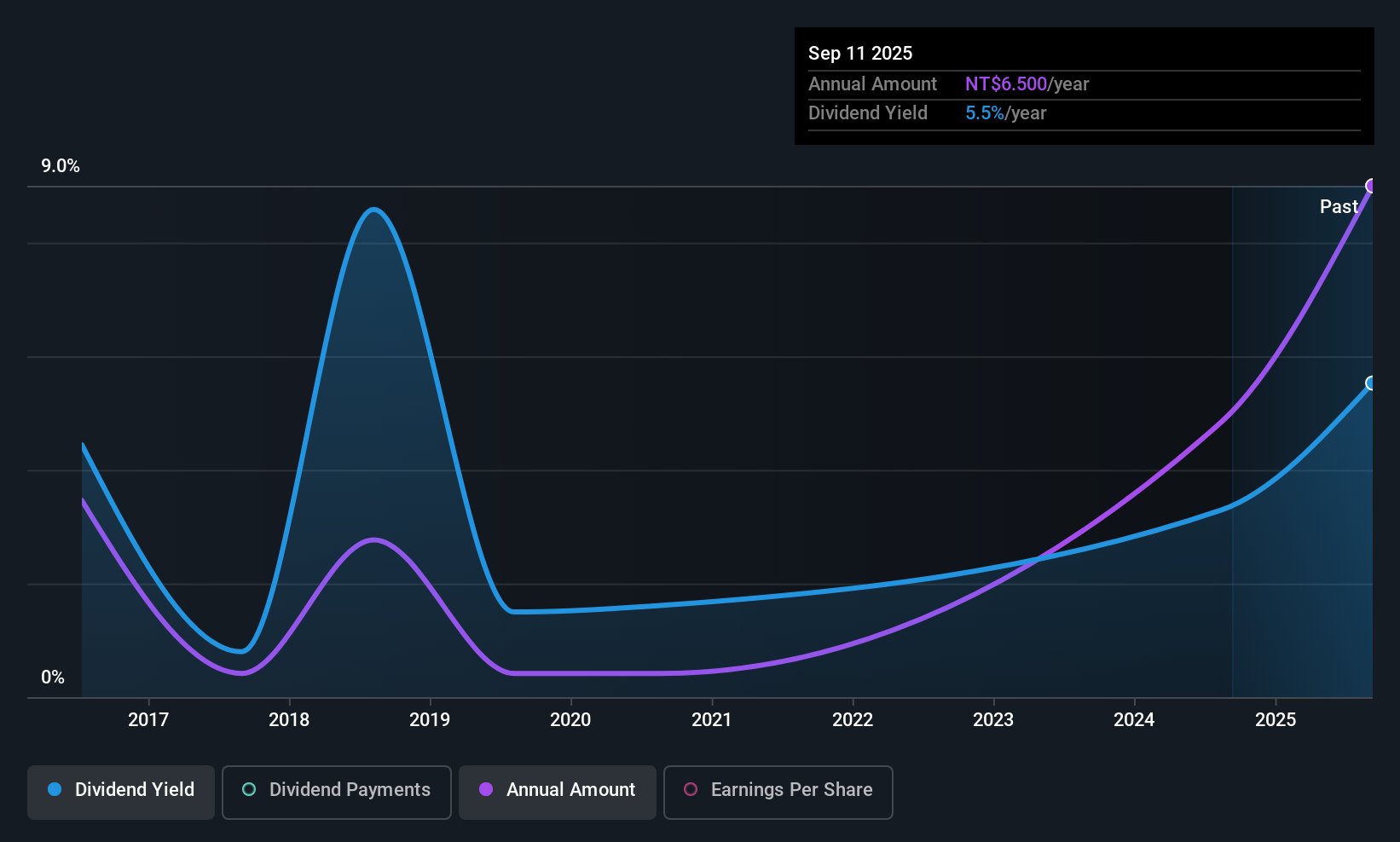Image resolution: width=1400 pixels, height=842 pixels.
Task: Click the peak of the 2018 yield curve
Action: pos(374,210)
